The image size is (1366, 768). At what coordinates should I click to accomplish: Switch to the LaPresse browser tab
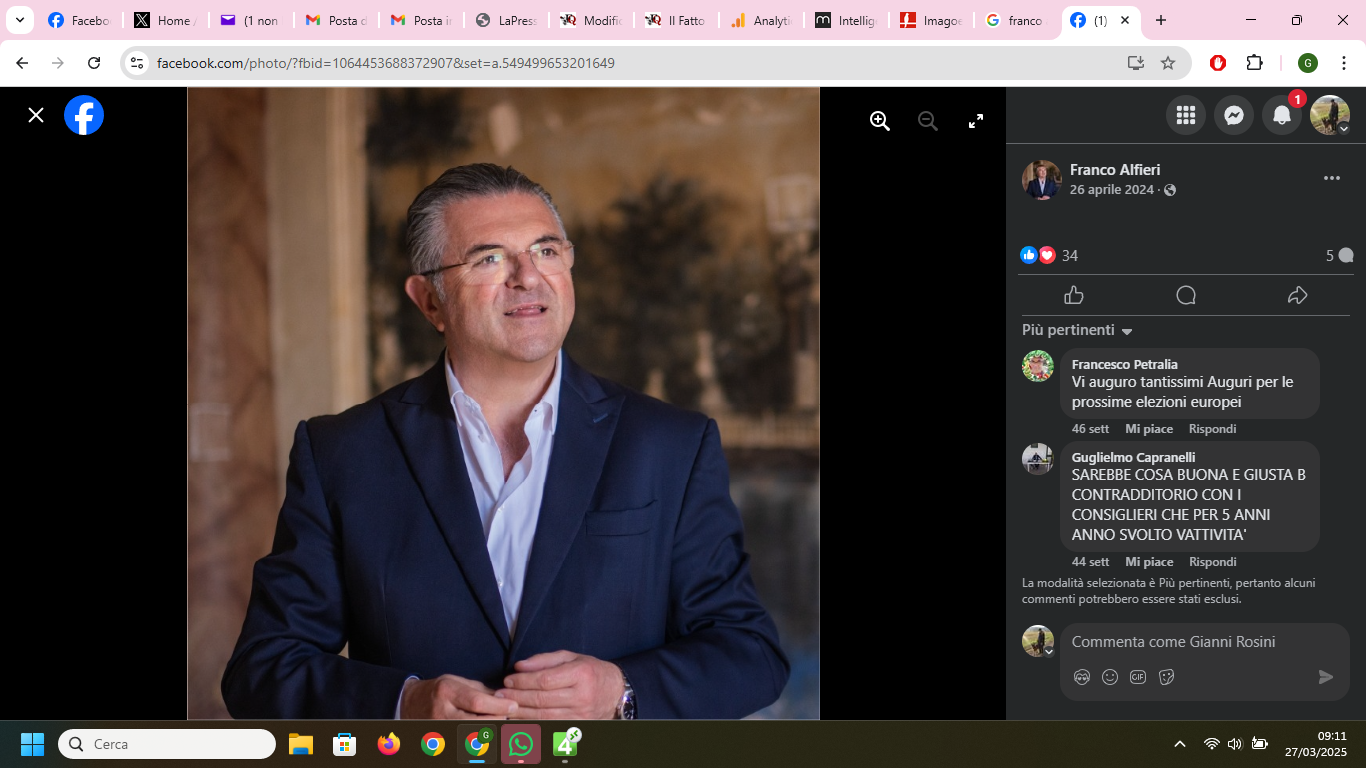[x=508, y=20]
